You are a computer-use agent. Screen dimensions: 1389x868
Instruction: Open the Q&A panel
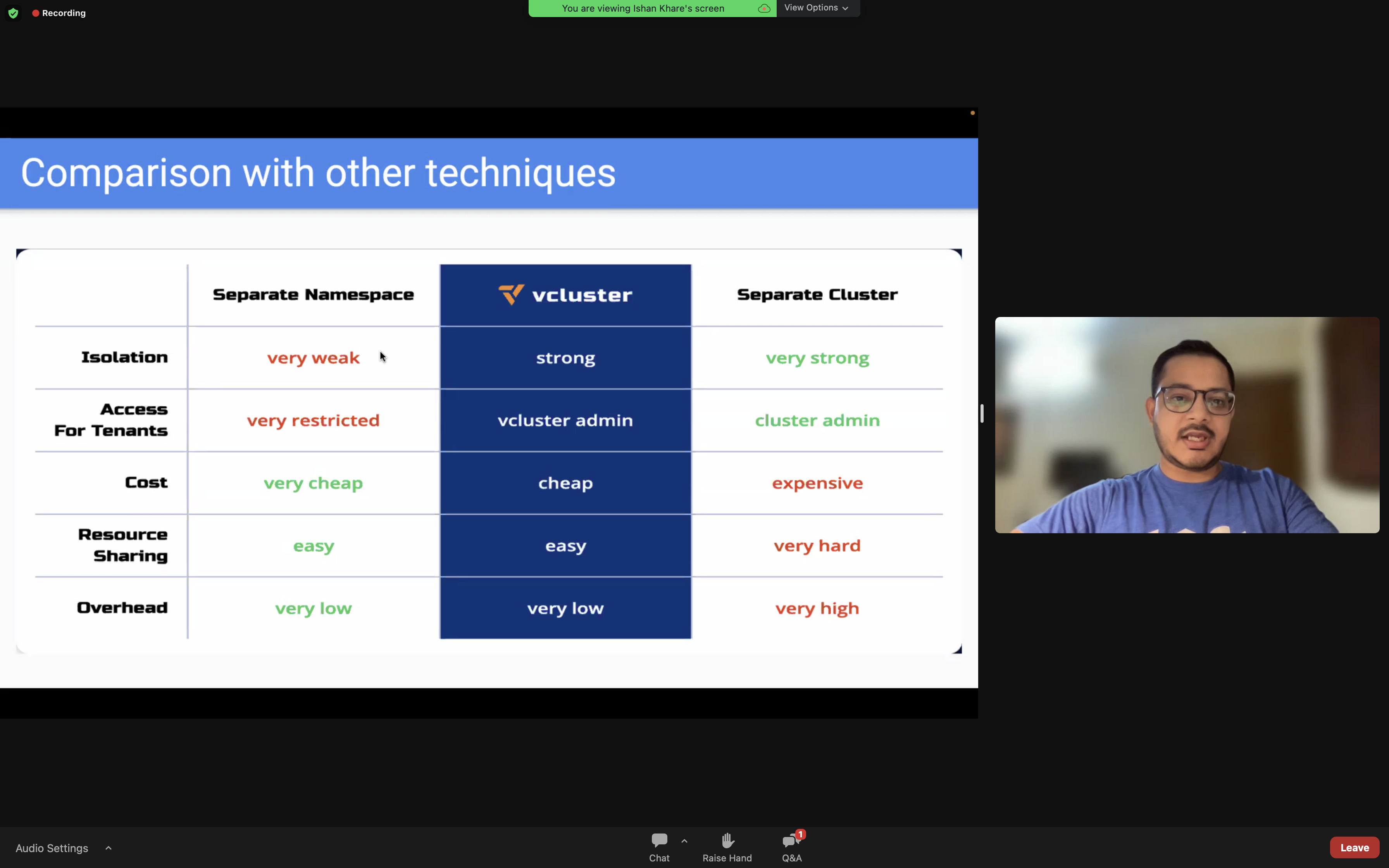pyautogui.click(x=791, y=847)
